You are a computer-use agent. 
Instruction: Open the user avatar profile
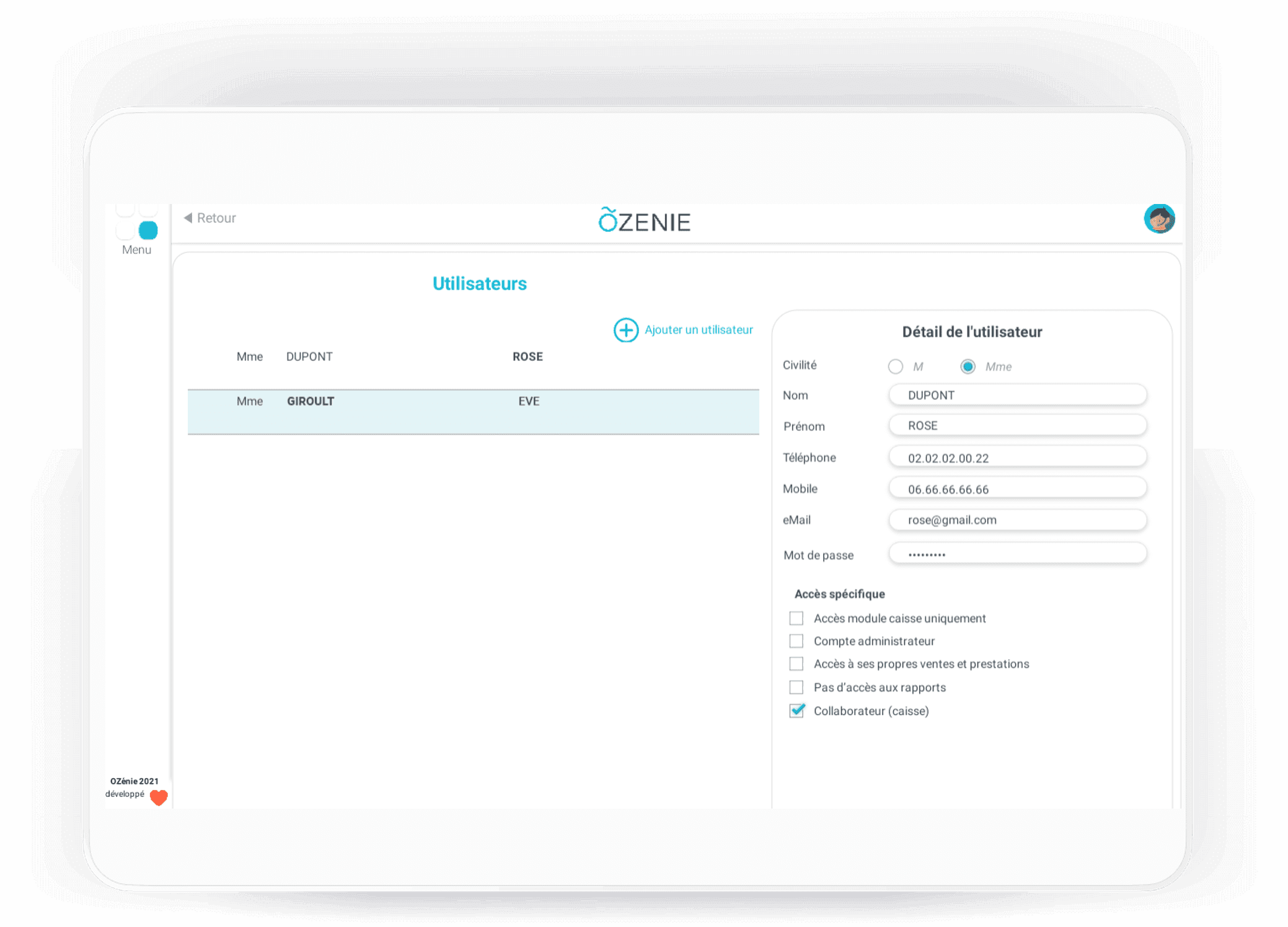point(1159,219)
